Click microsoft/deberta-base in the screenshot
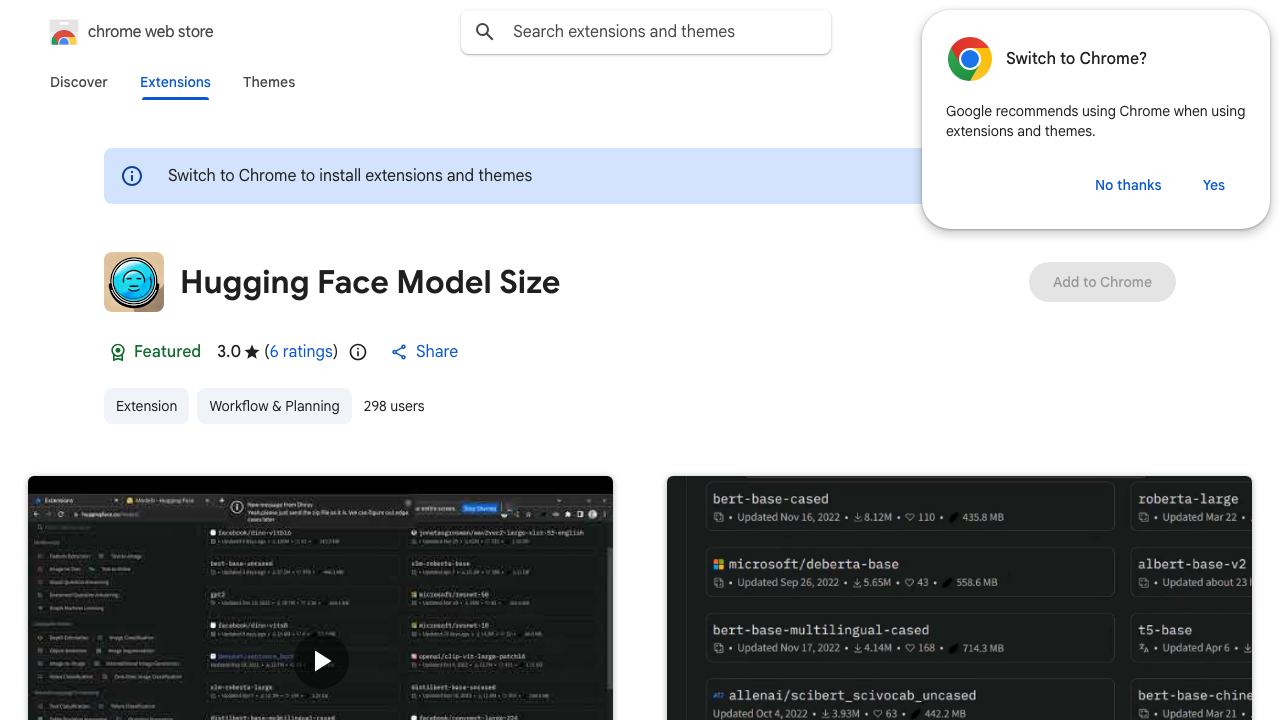Viewport: 1280px width, 720px height. 813,564
